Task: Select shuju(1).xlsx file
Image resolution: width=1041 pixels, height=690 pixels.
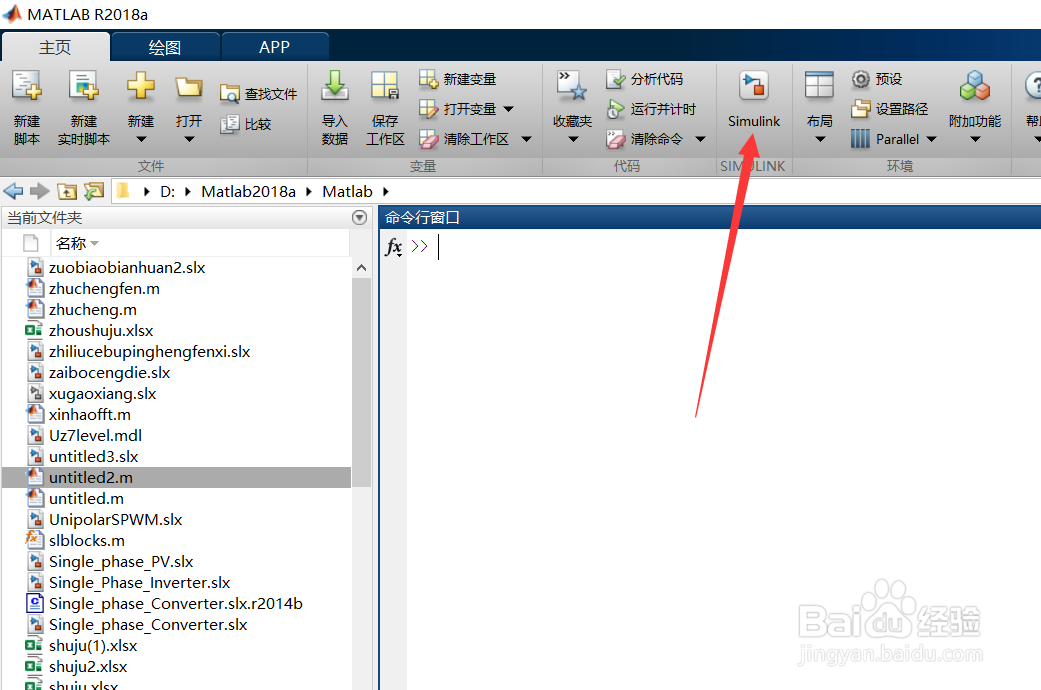Action: [x=93, y=646]
